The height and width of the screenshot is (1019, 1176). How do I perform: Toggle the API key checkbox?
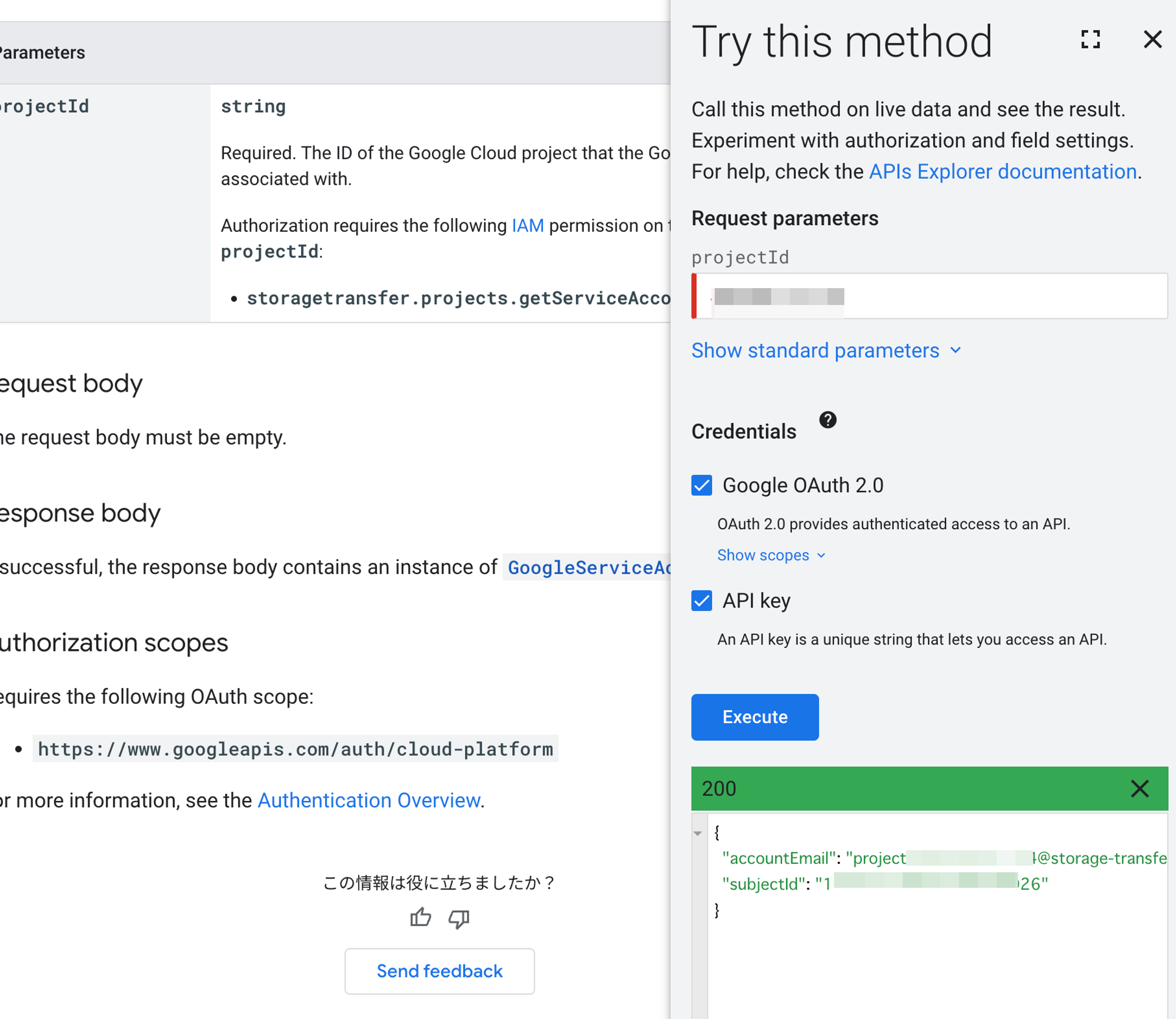tap(701, 601)
